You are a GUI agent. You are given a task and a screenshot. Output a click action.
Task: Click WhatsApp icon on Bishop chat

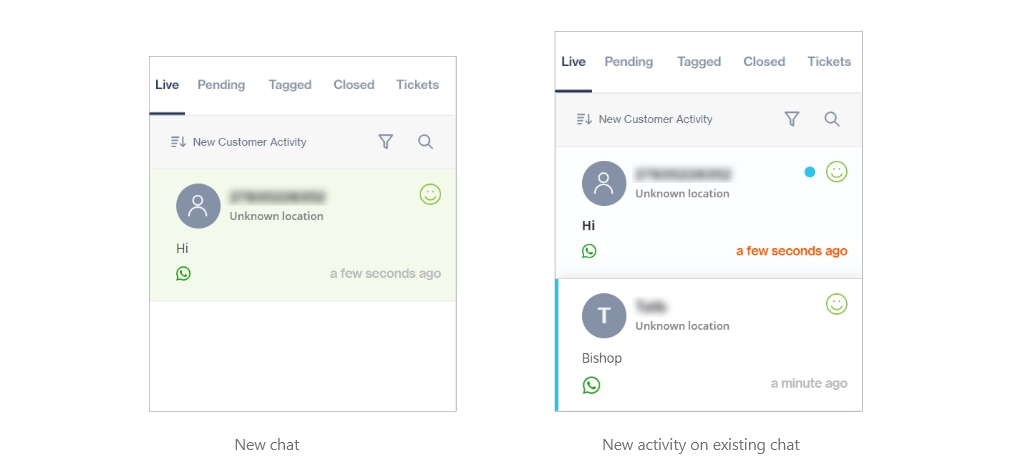point(591,384)
